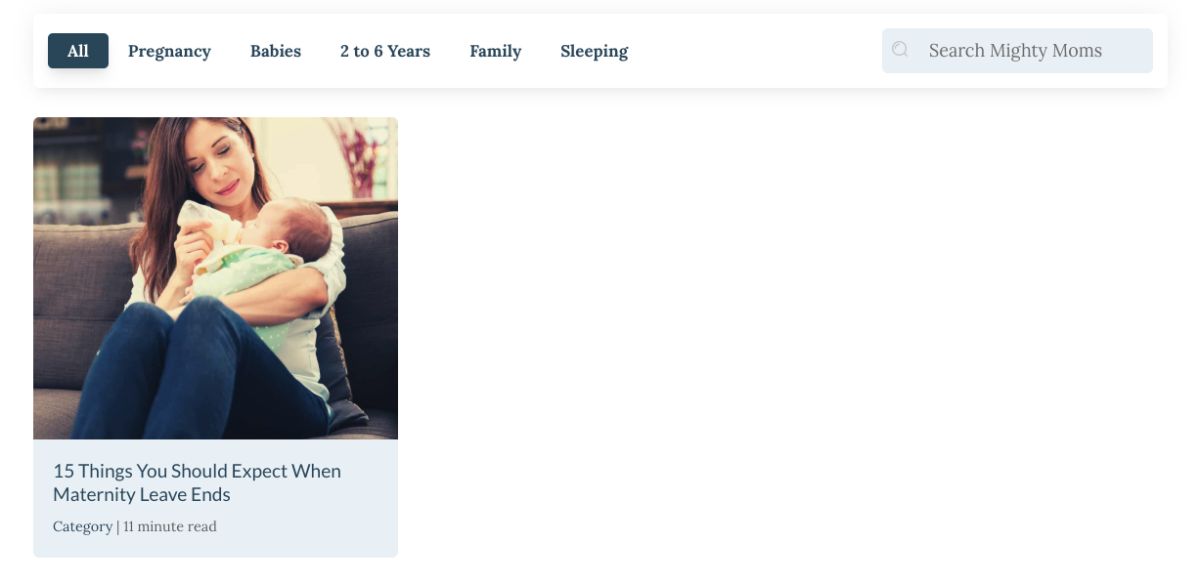Click "Maternity Leave Ends" line of title
This screenshot has height=584, width=1200.
(142, 495)
